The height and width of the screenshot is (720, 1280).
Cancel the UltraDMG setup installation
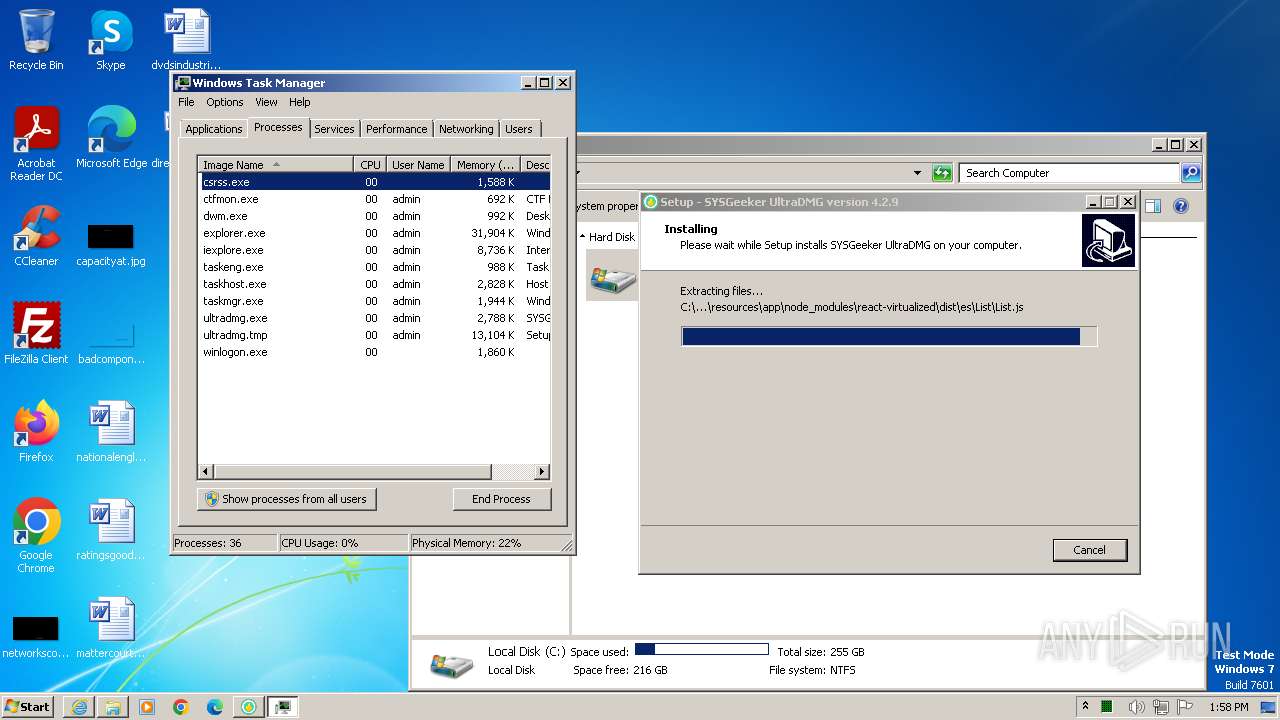tap(1089, 550)
